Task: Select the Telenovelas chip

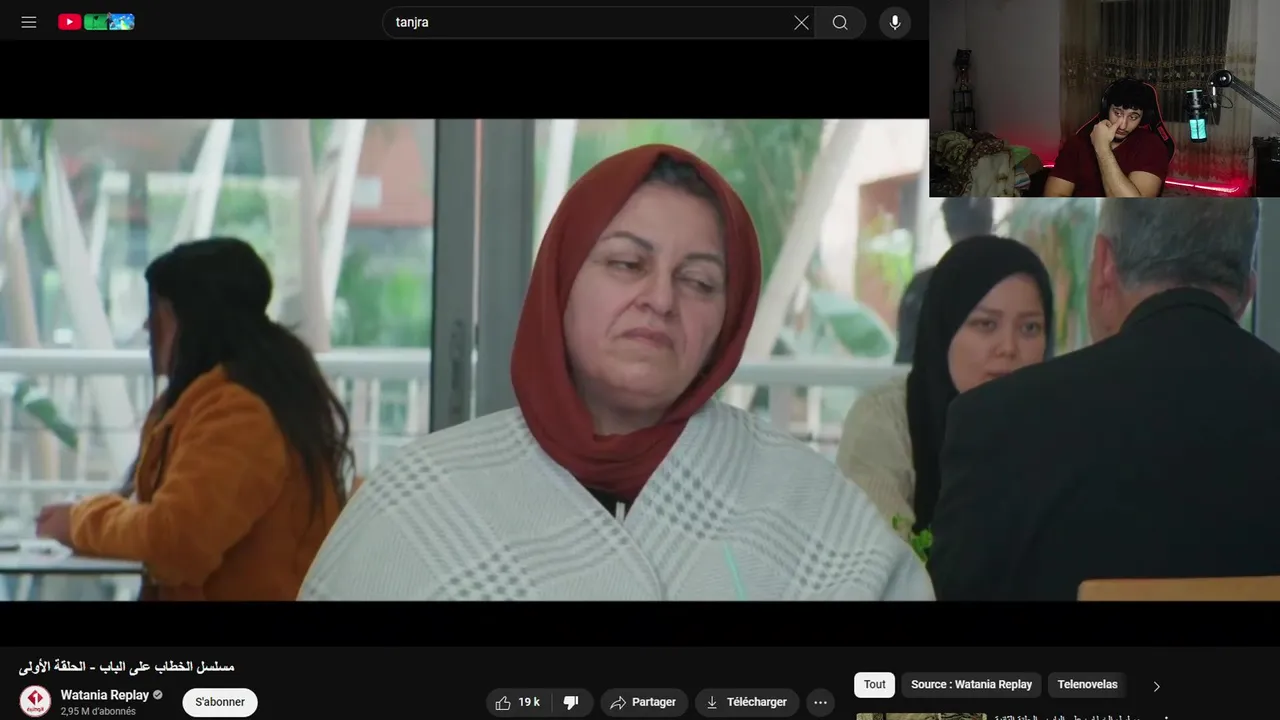Action: [1088, 685]
